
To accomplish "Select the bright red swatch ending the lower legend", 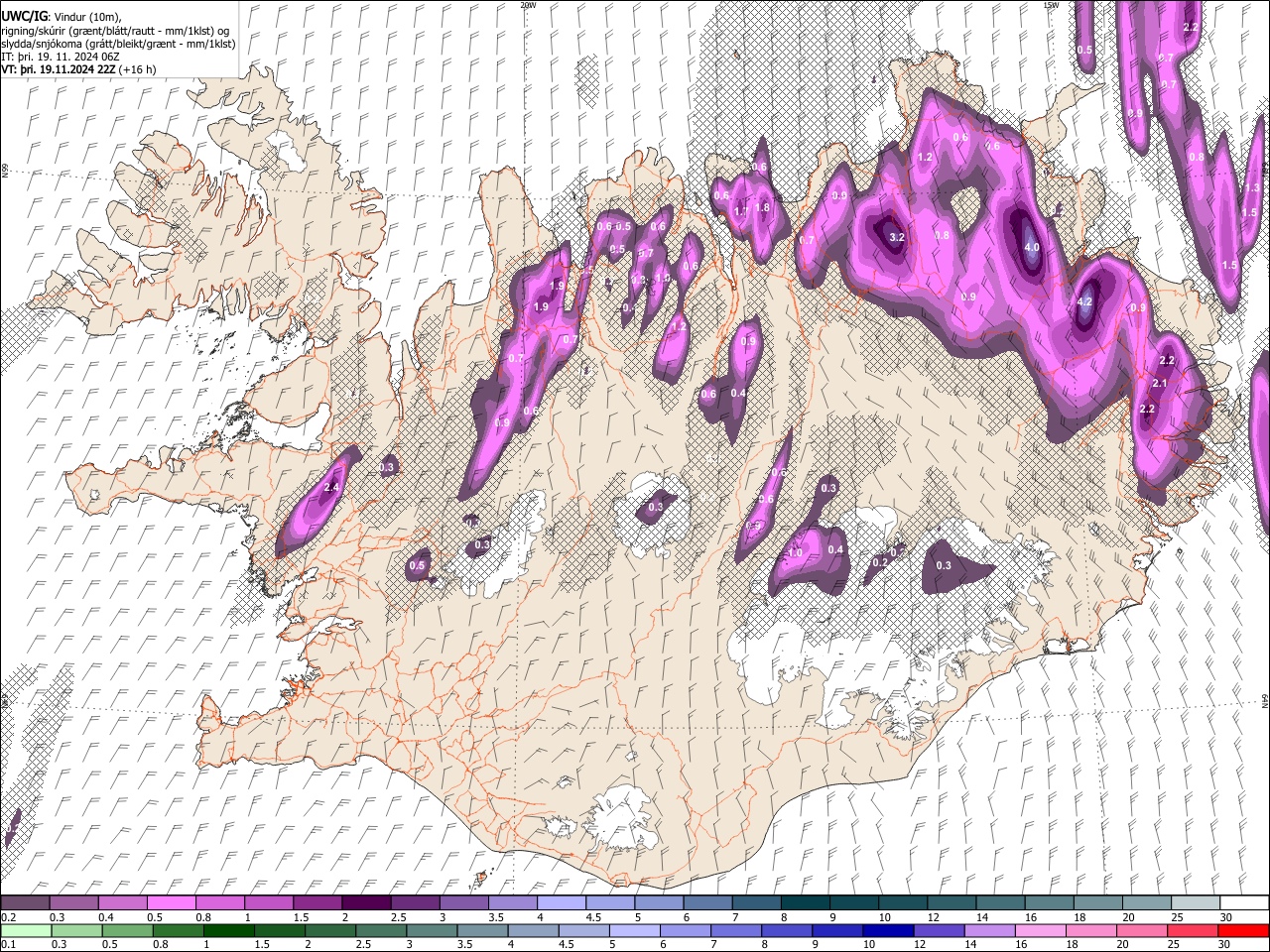I will pos(1242,930).
